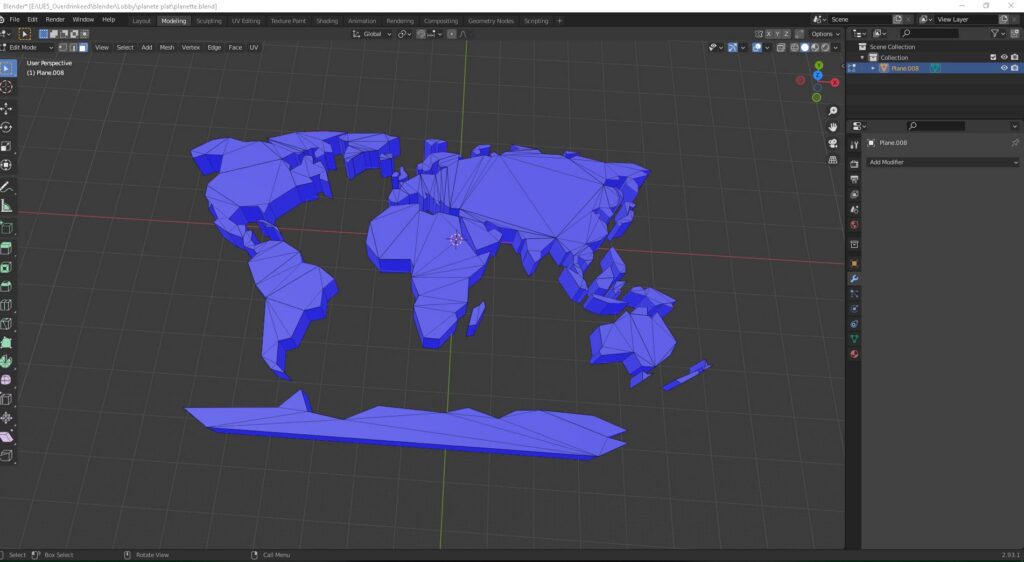The image size is (1024, 562).
Task: Switch to the Sculpting workspace tab
Action: pyautogui.click(x=208, y=20)
